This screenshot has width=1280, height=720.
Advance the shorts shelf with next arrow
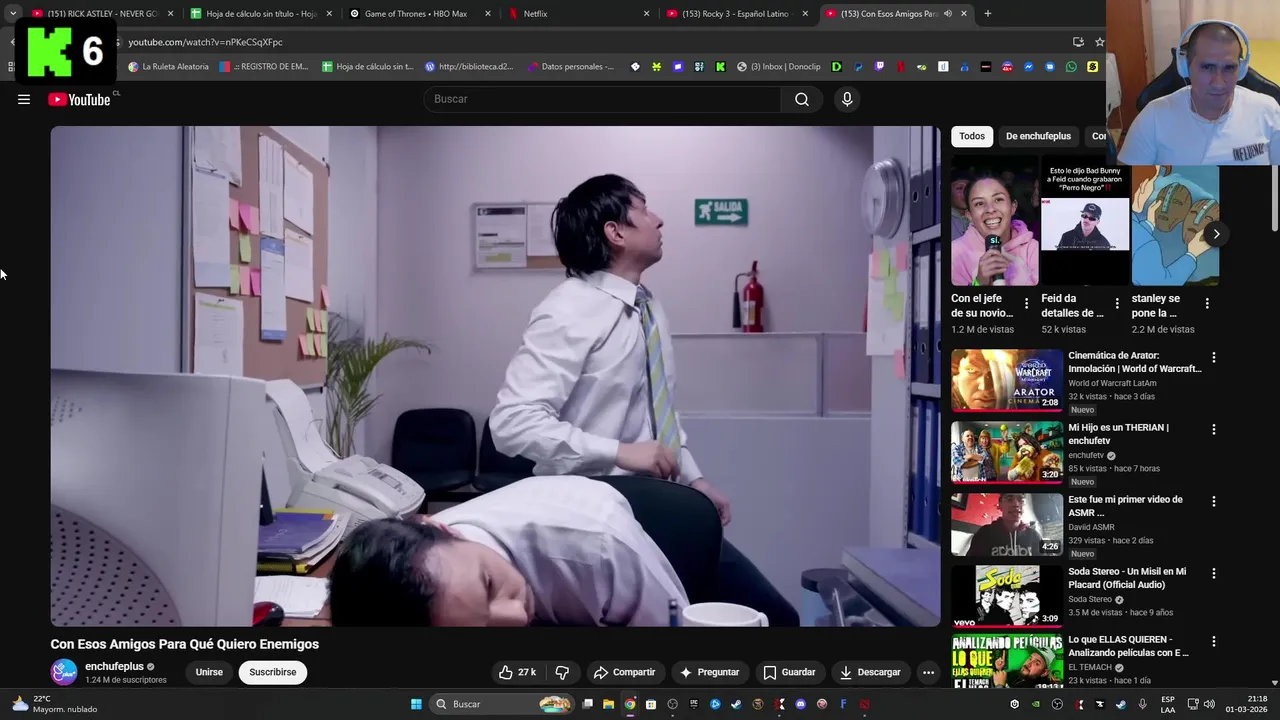1216,234
